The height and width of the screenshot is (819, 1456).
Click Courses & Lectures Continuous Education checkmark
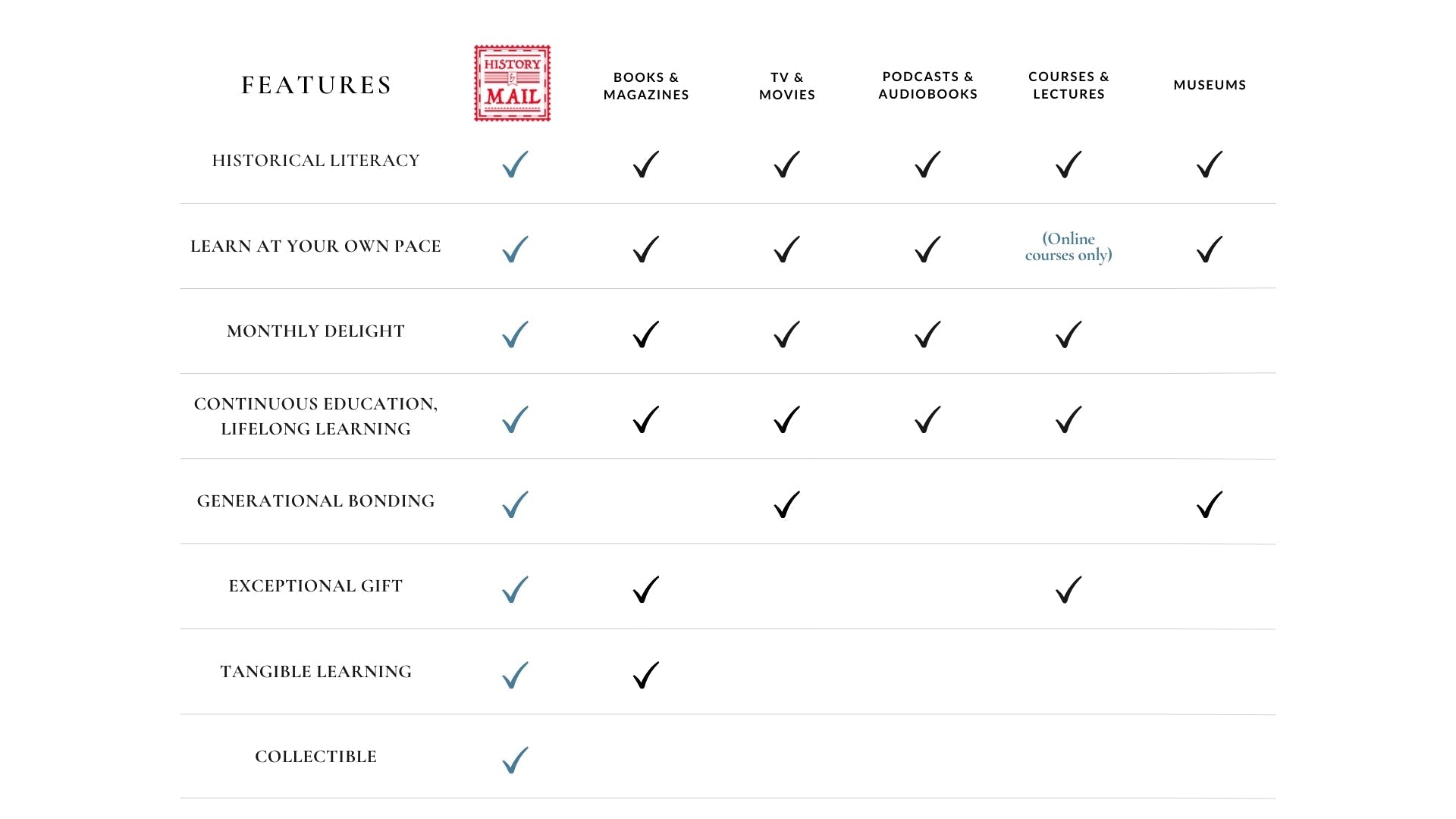coord(1068,419)
